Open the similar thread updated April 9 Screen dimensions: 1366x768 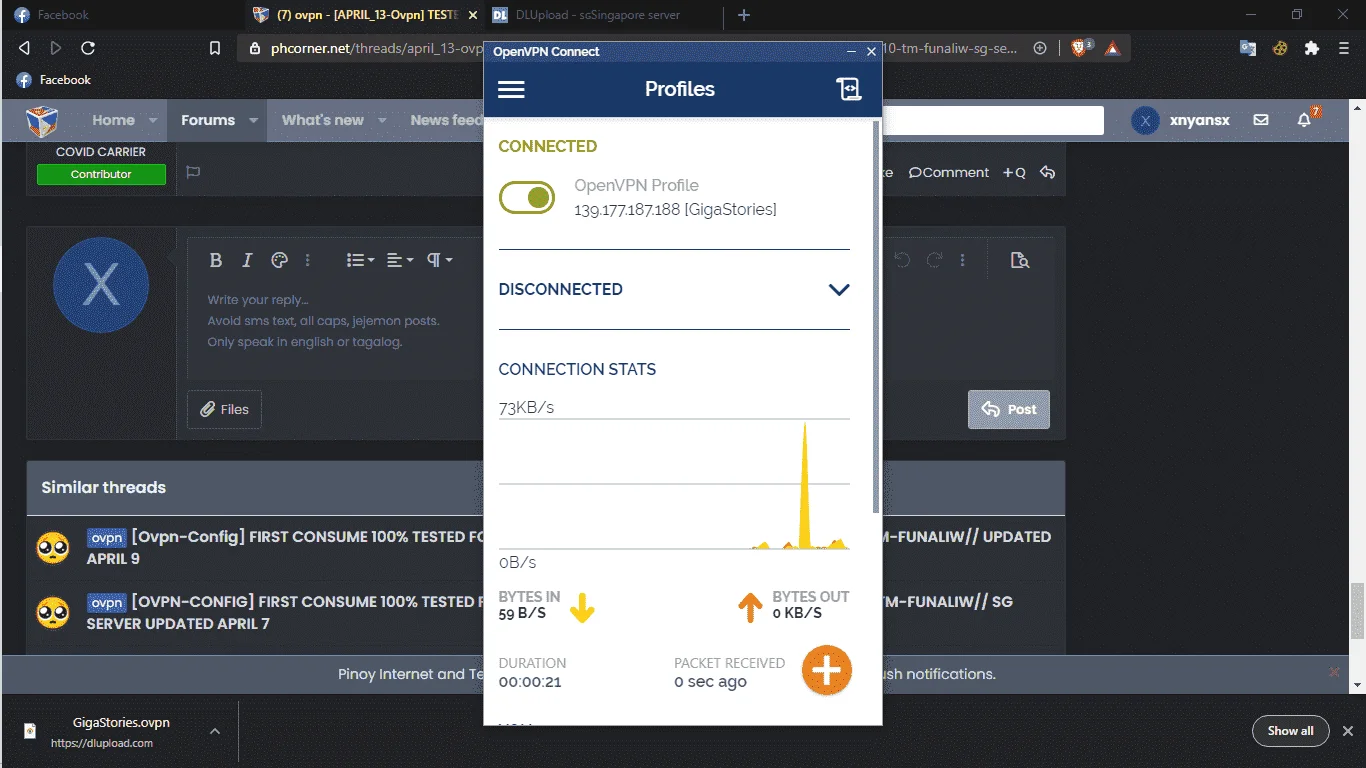click(x=569, y=547)
